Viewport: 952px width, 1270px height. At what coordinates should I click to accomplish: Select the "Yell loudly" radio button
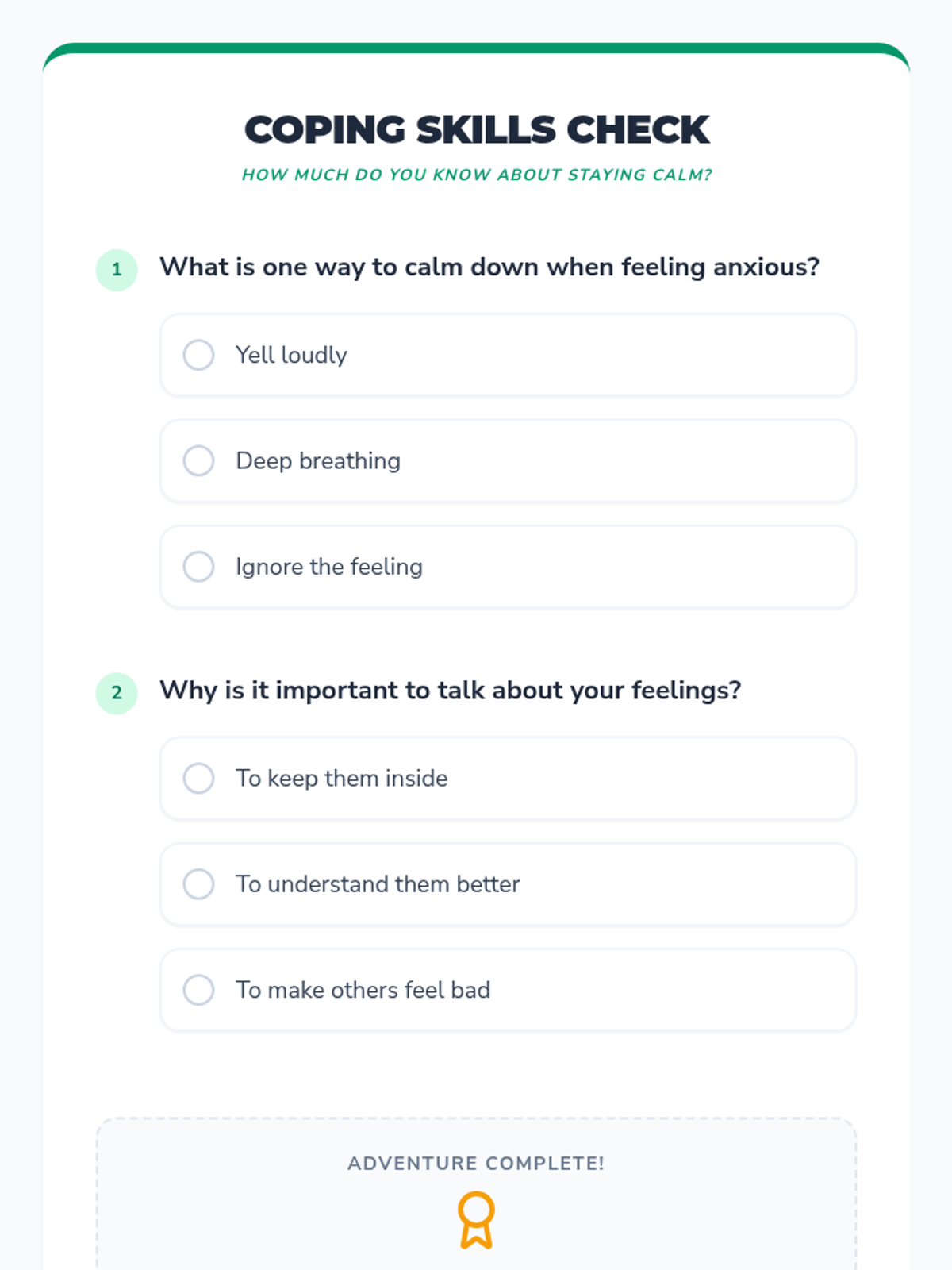(x=198, y=355)
